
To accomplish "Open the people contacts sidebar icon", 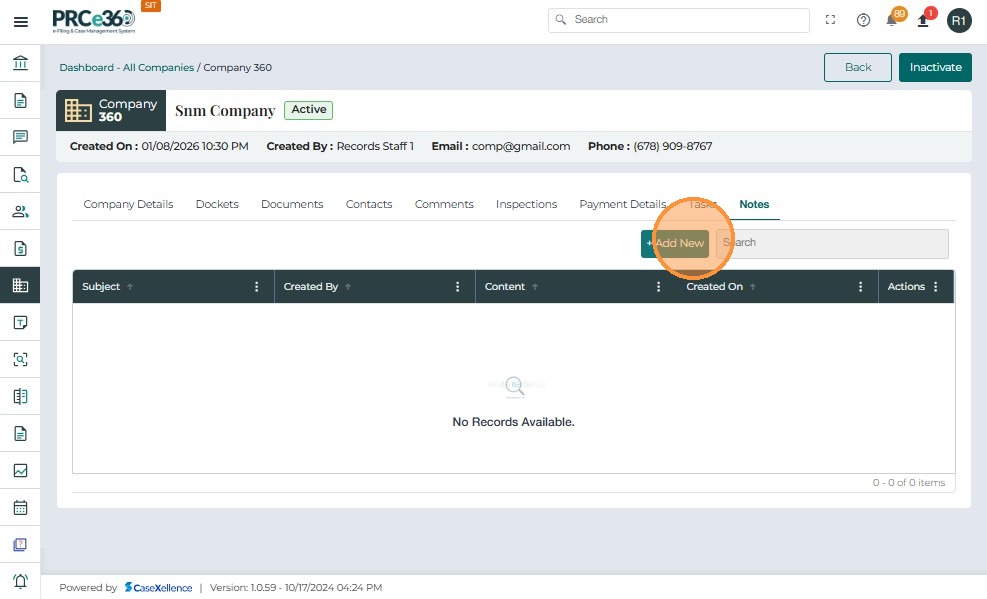I will pyautogui.click(x=20, y=211).
